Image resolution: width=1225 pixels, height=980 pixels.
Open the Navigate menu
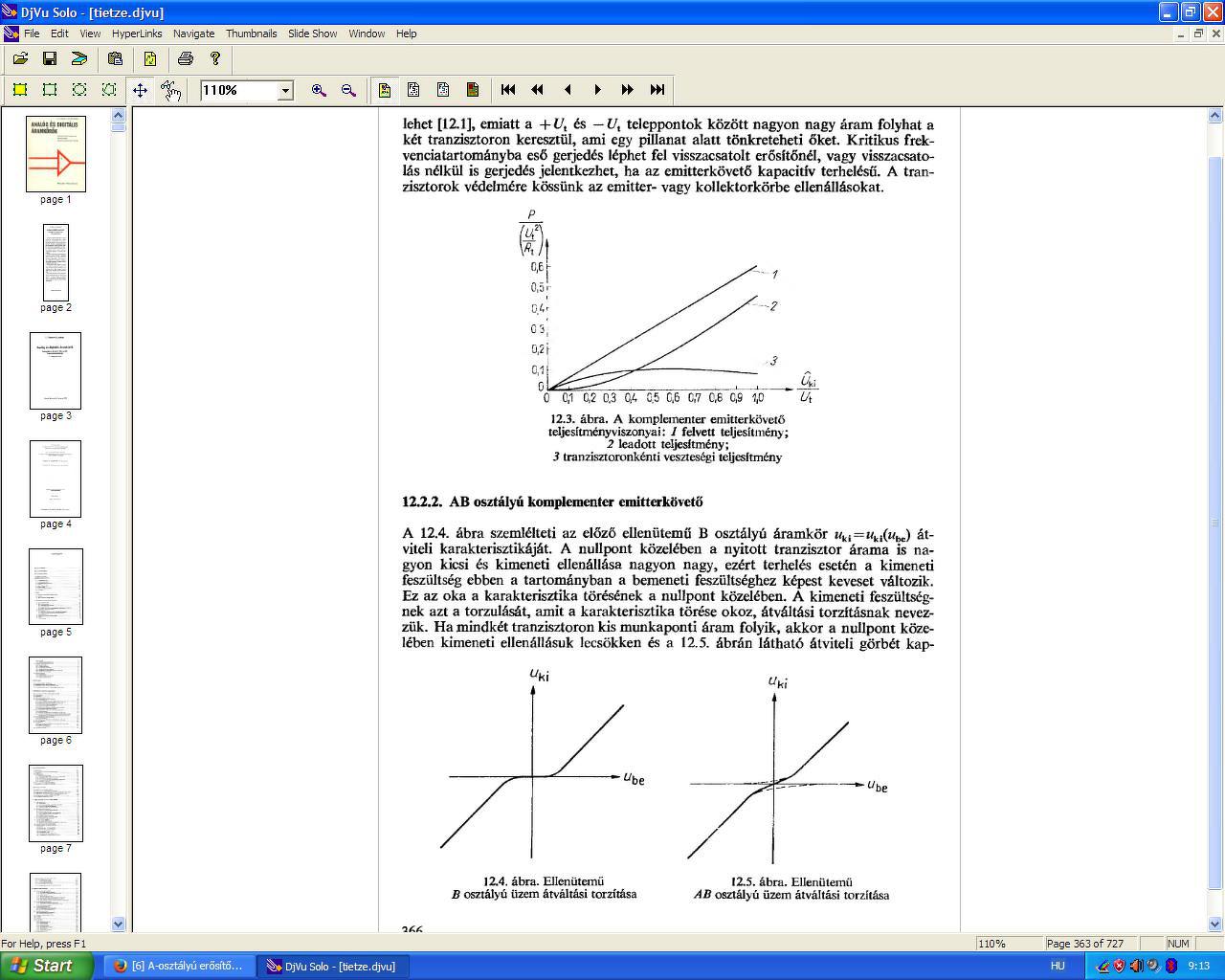(193, 33)
